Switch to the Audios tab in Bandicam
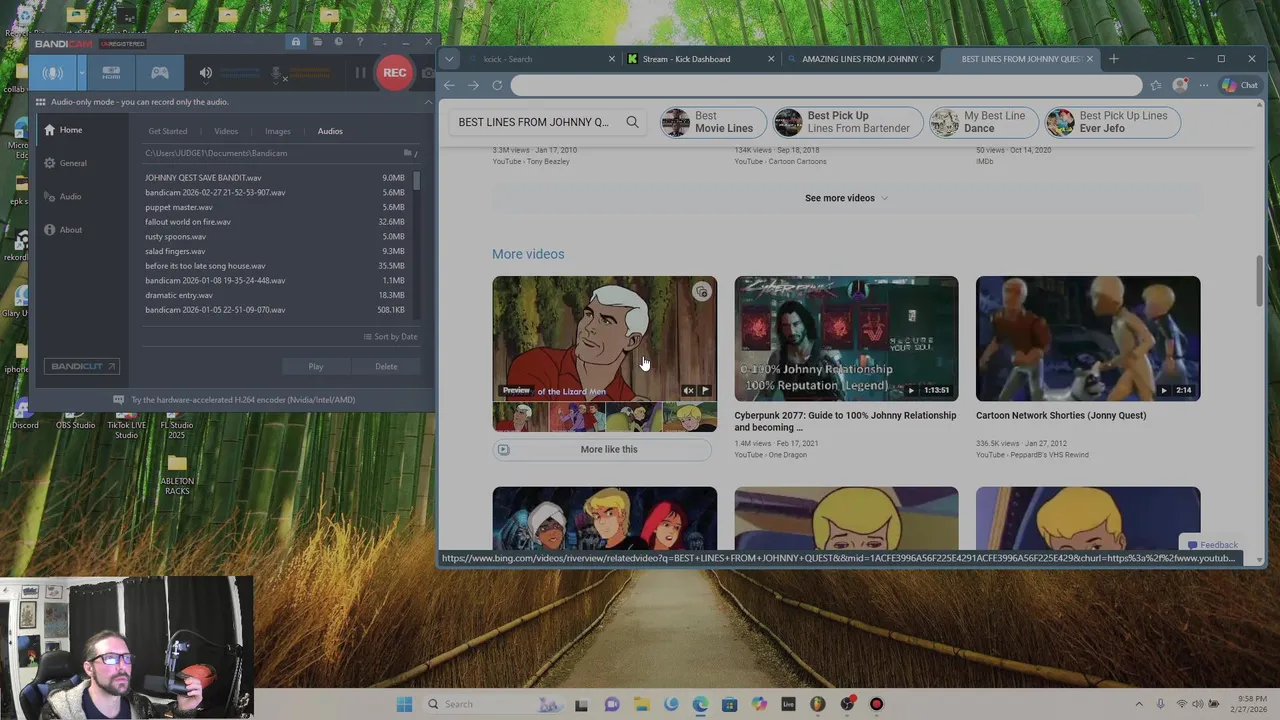Image resolution: width=1280 pixels, height=720 pixels. (x=330, y=131)
